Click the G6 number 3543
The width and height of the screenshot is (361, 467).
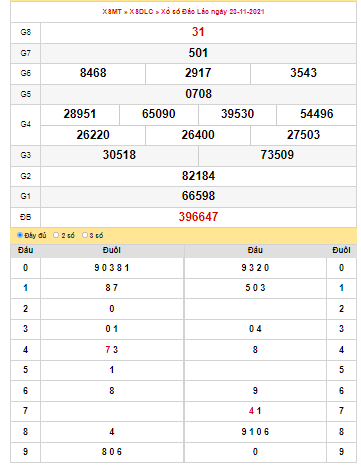(x=303, y=73)
